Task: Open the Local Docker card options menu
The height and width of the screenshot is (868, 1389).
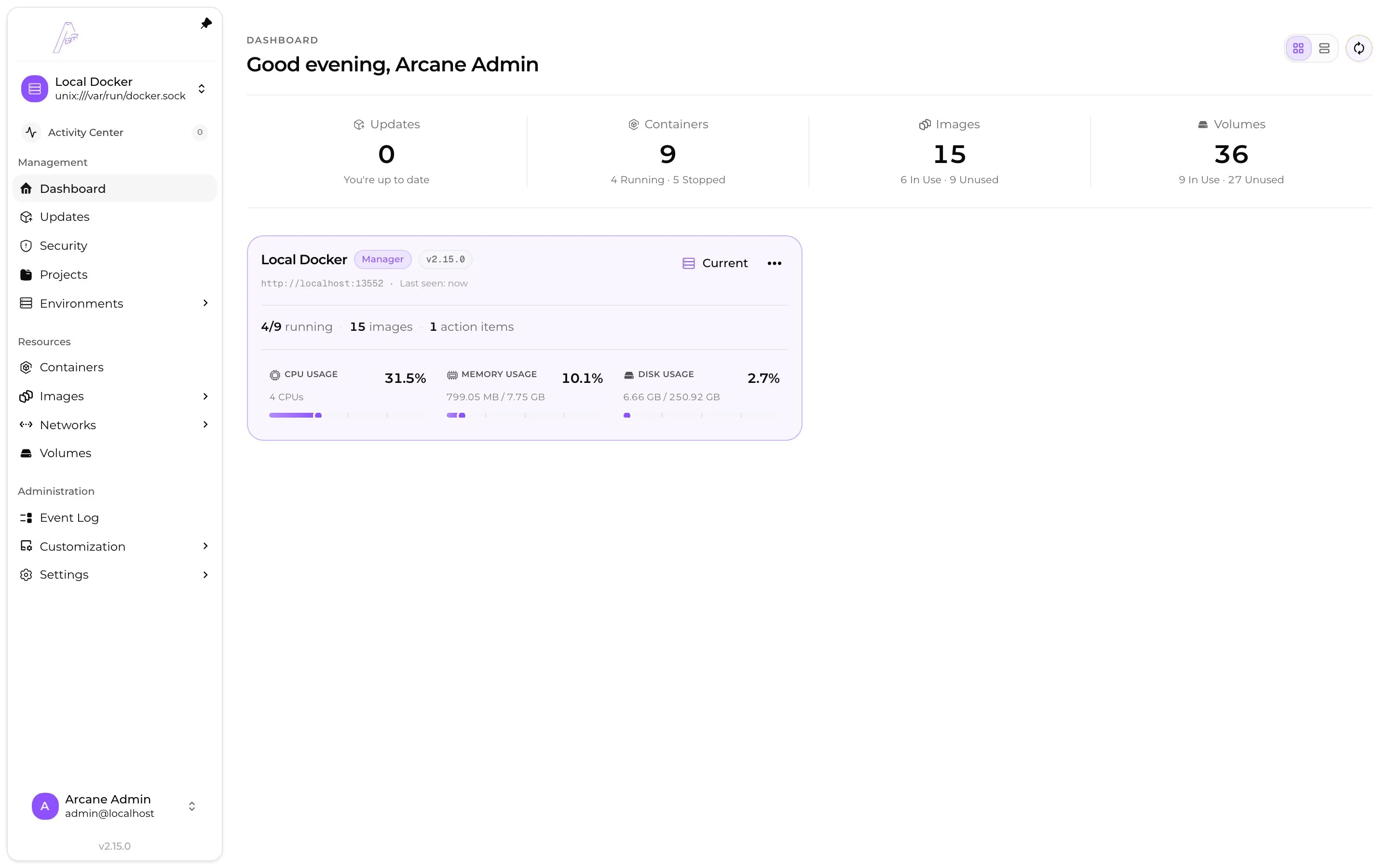Action: 774,263
